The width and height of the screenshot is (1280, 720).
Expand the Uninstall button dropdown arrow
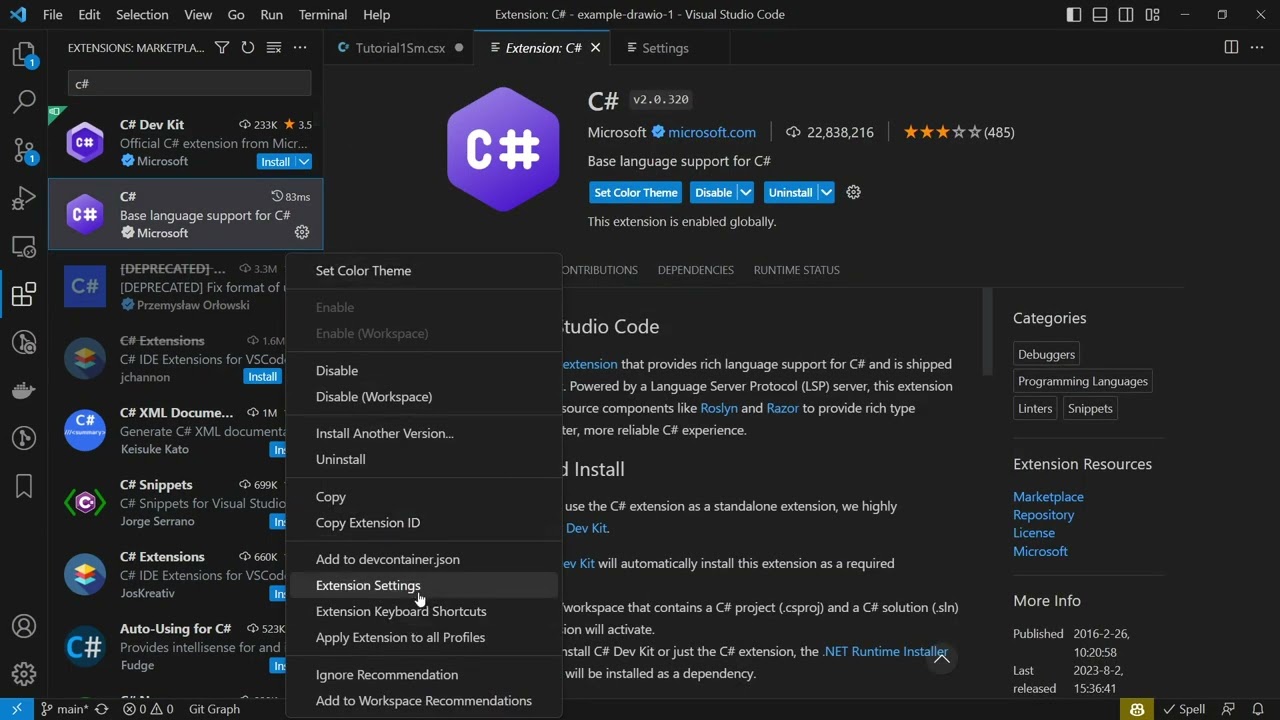point(826,193)
